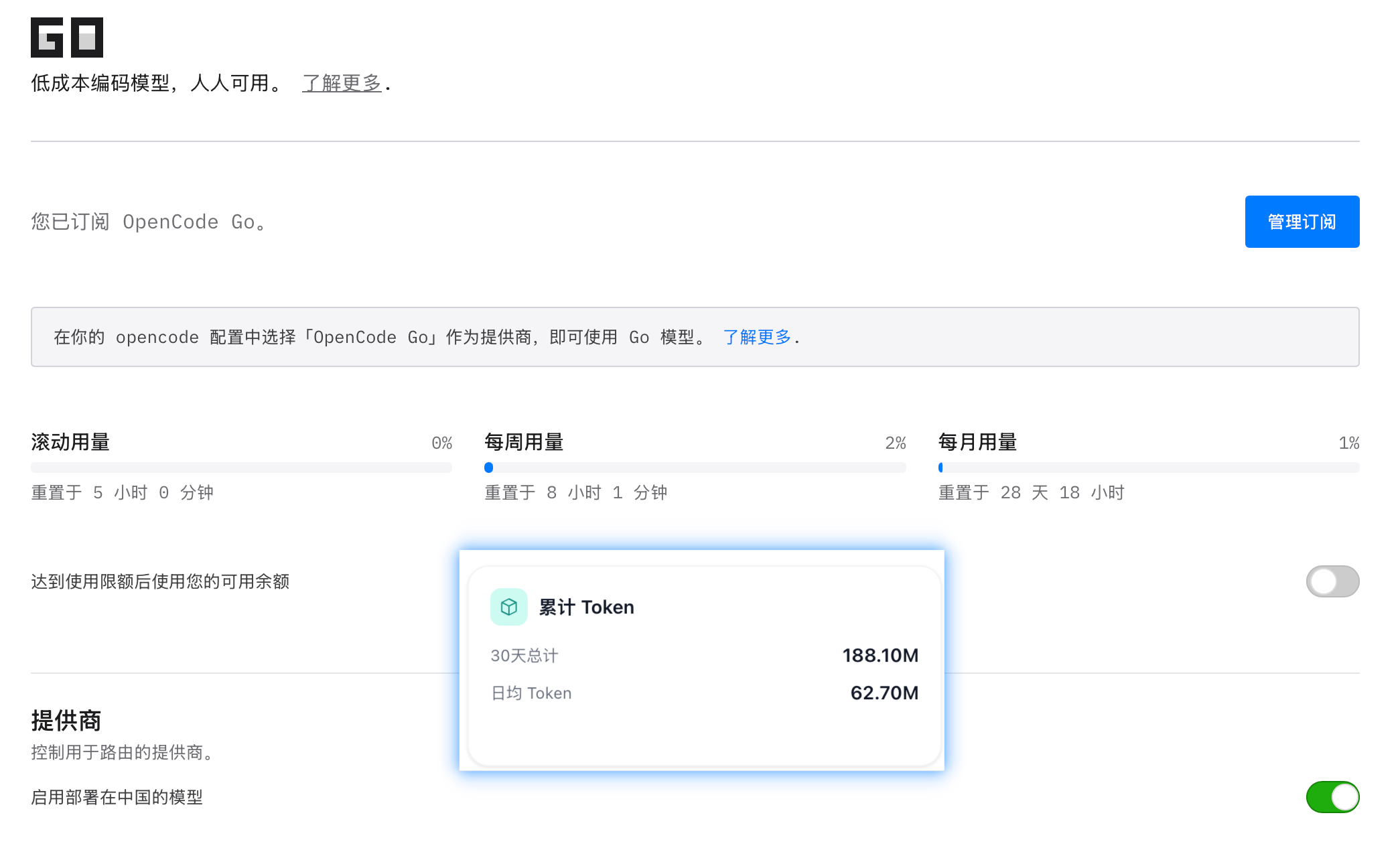The width and height of the screenshot is (1400, 856).
Task: Click the 188.10M total value
Action: (880, 655)
